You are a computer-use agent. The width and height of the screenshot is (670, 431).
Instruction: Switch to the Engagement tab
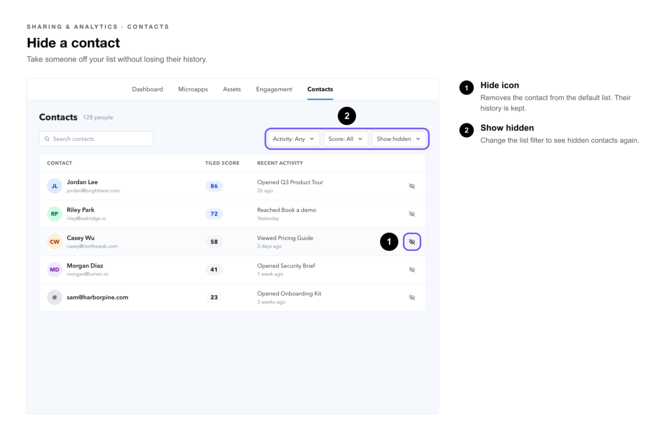(x=274, y=89)
